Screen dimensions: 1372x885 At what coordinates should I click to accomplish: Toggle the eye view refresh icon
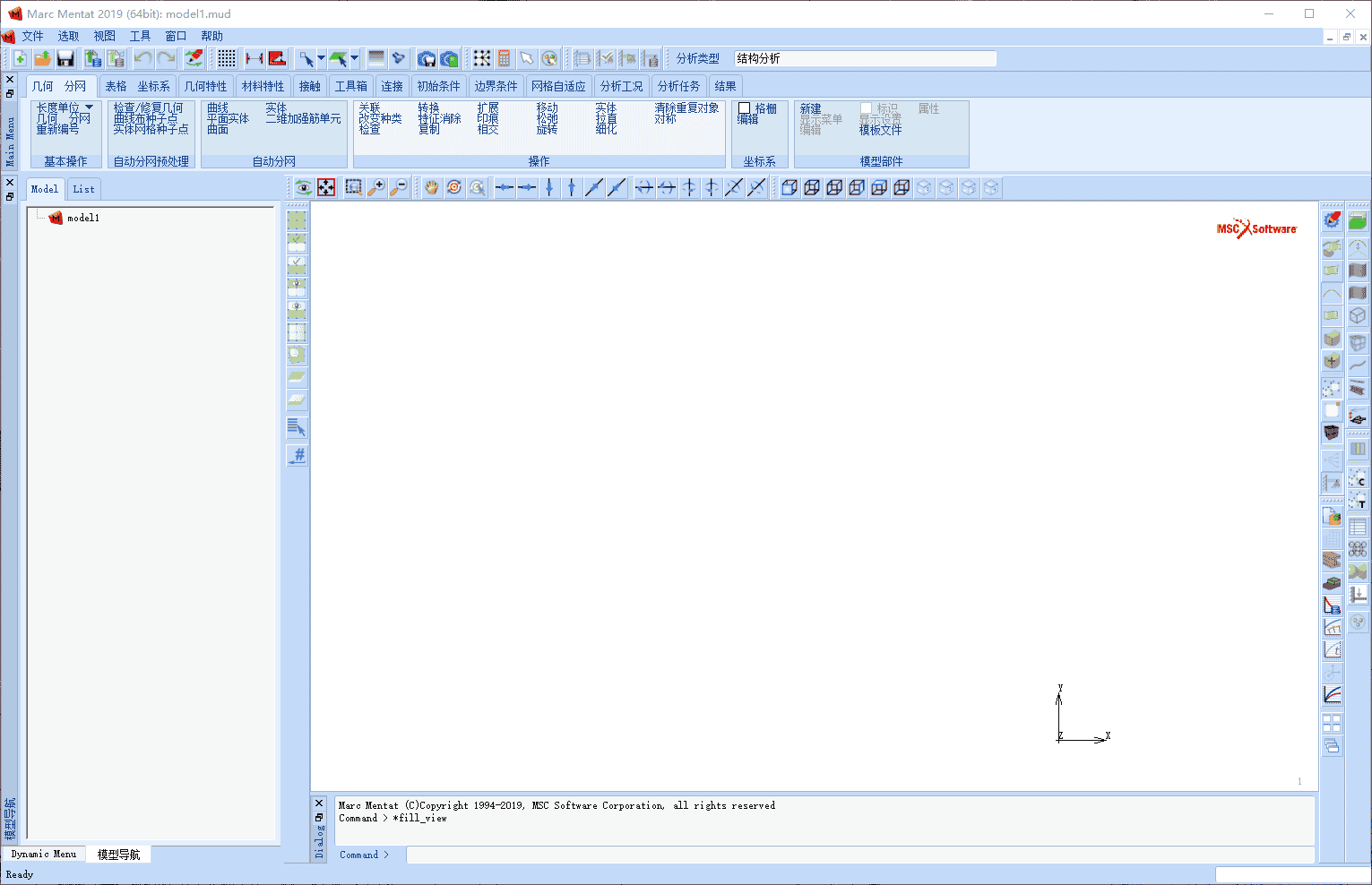(304, 187)
